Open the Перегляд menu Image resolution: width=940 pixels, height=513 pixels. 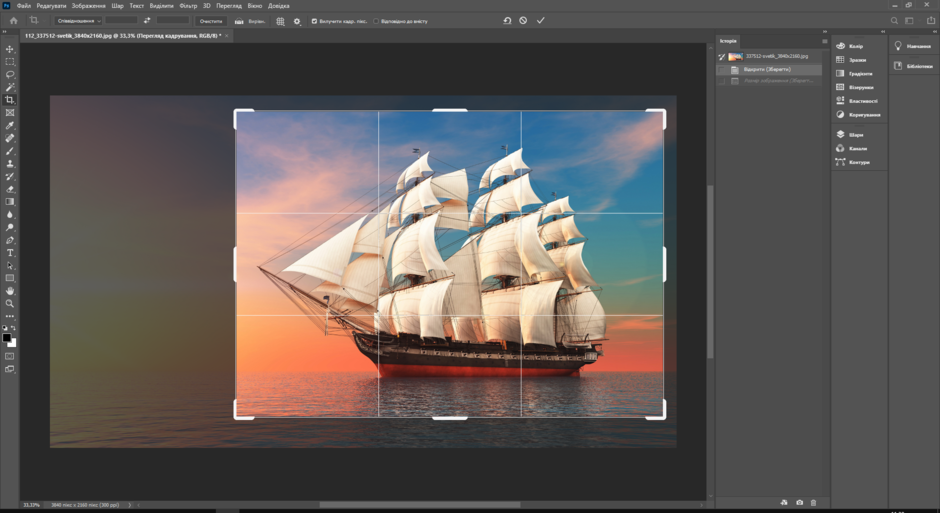pos(228,5)
